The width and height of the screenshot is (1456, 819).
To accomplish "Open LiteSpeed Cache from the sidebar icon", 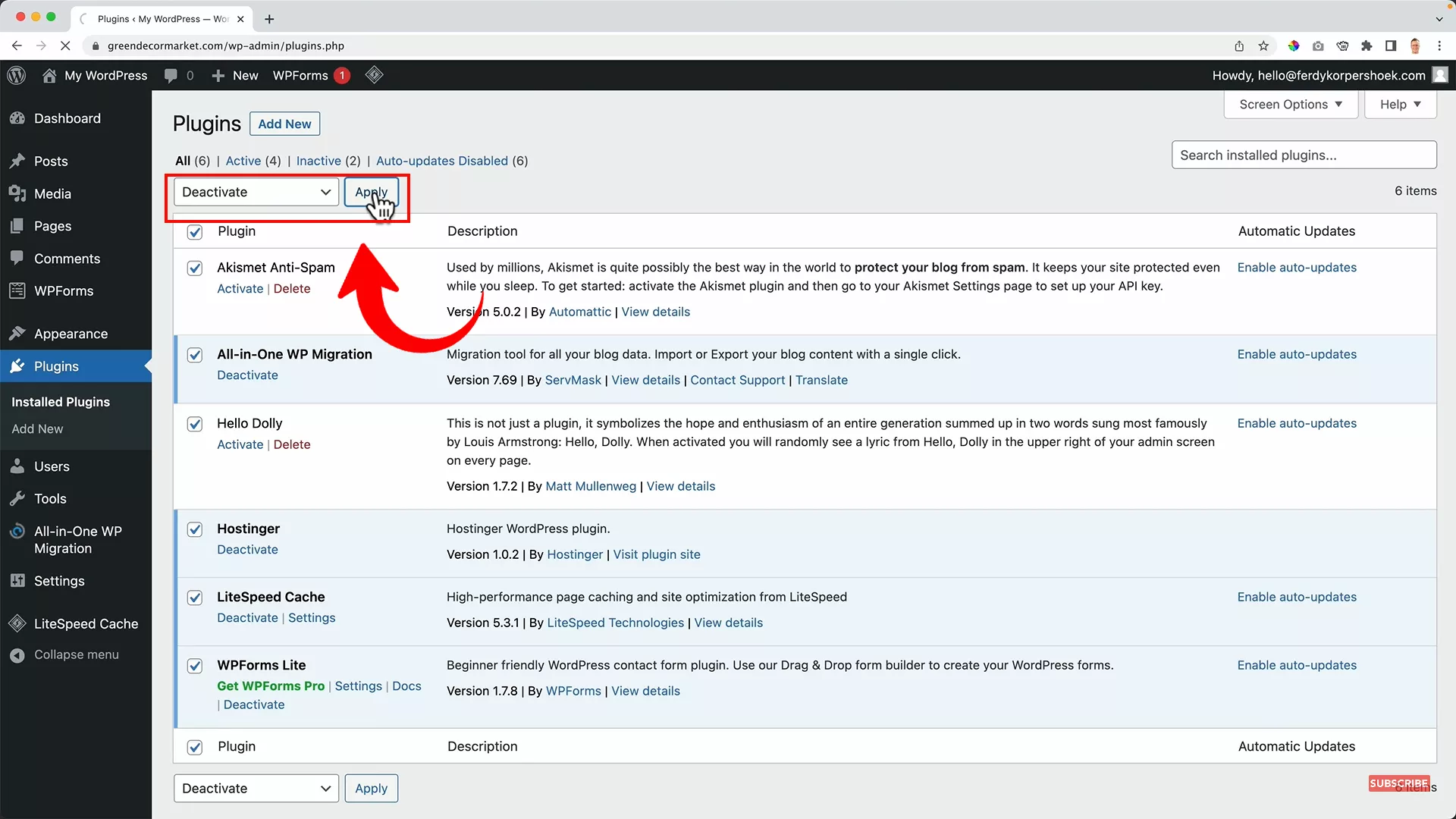I will (x=17, y=623).
